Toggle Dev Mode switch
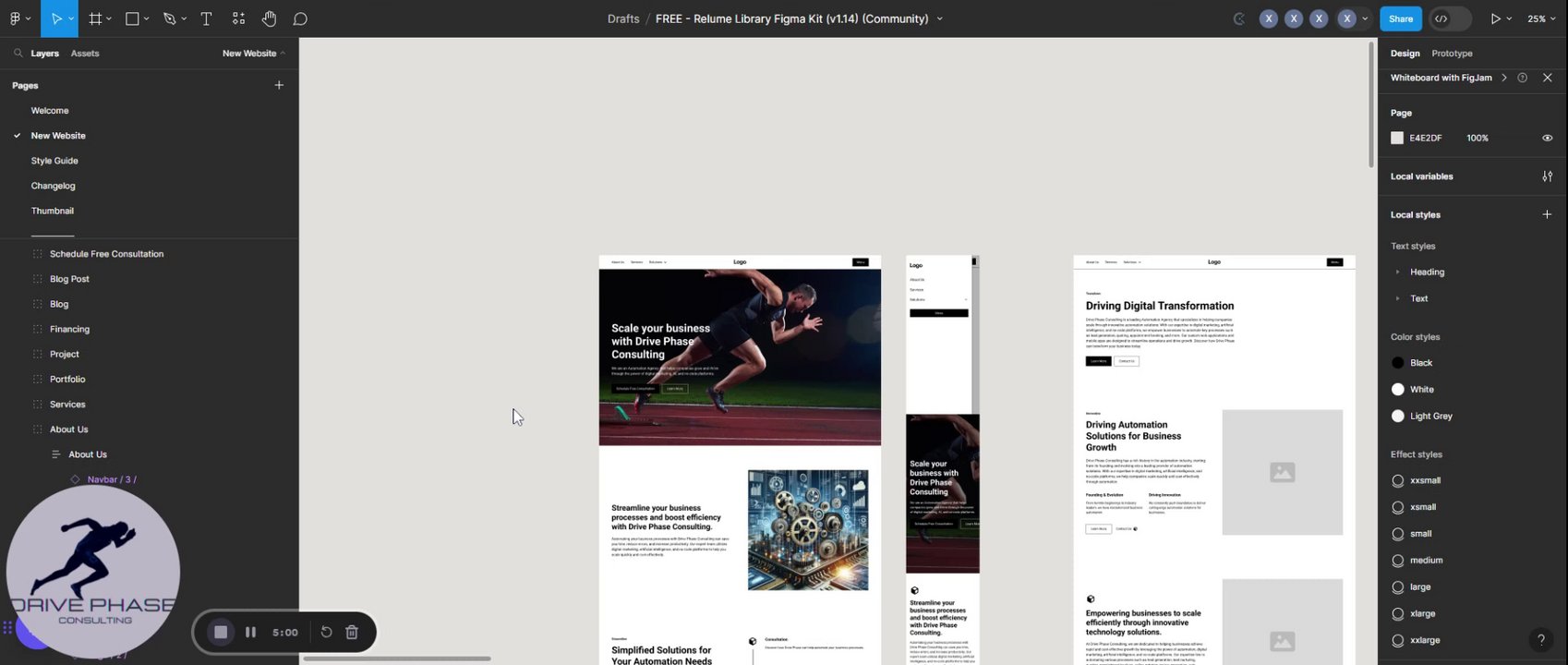Viewport: 1568px width, 665px height. (x=1450, y=18)
